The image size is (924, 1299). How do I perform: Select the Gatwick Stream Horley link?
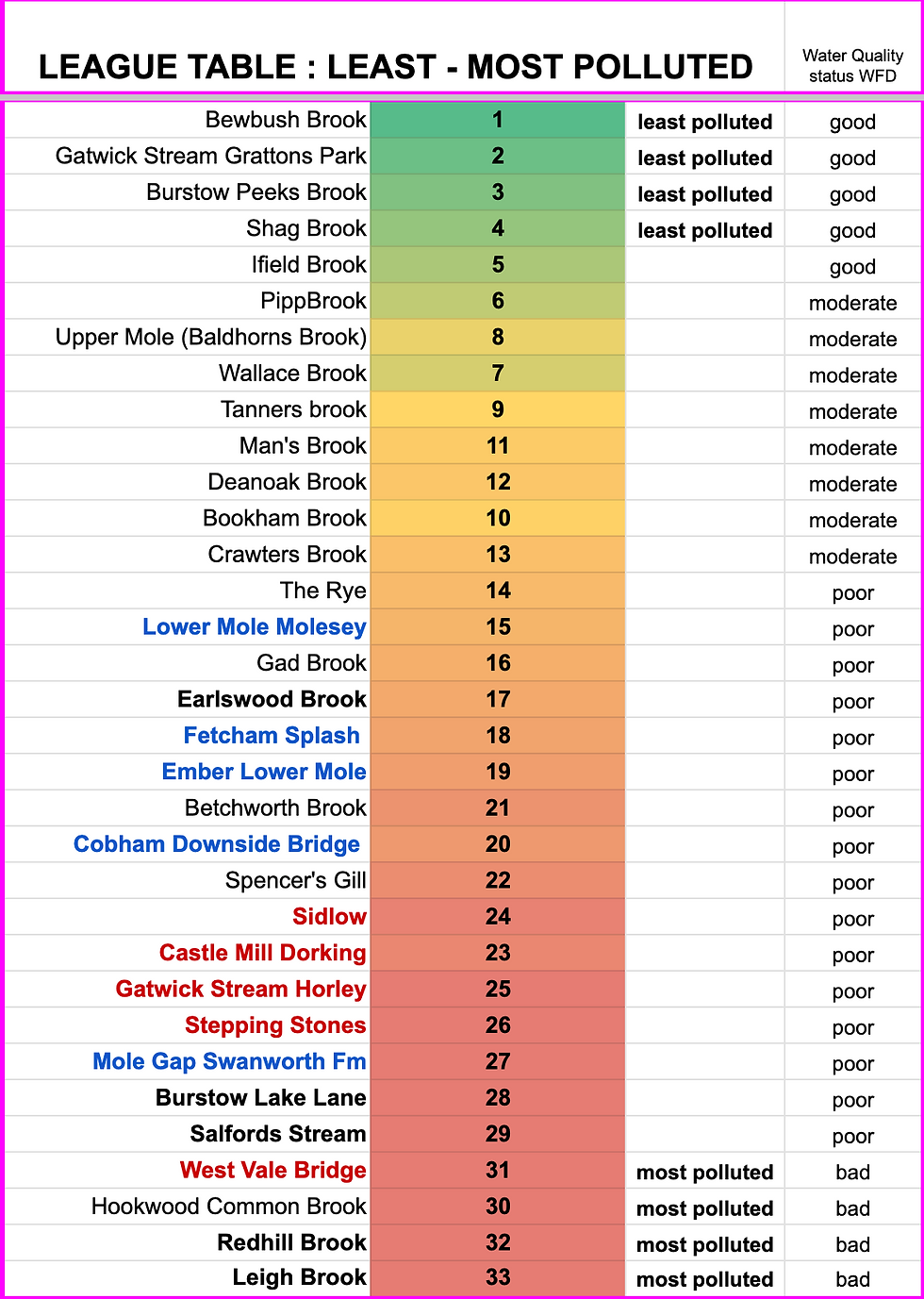pos(240,990)
